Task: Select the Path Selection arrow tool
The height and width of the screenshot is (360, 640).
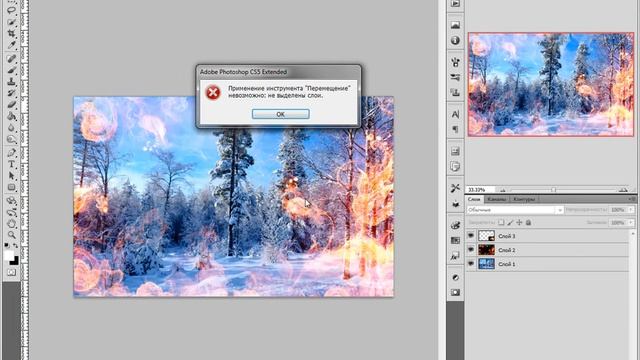Action: (x=11, y=176)
